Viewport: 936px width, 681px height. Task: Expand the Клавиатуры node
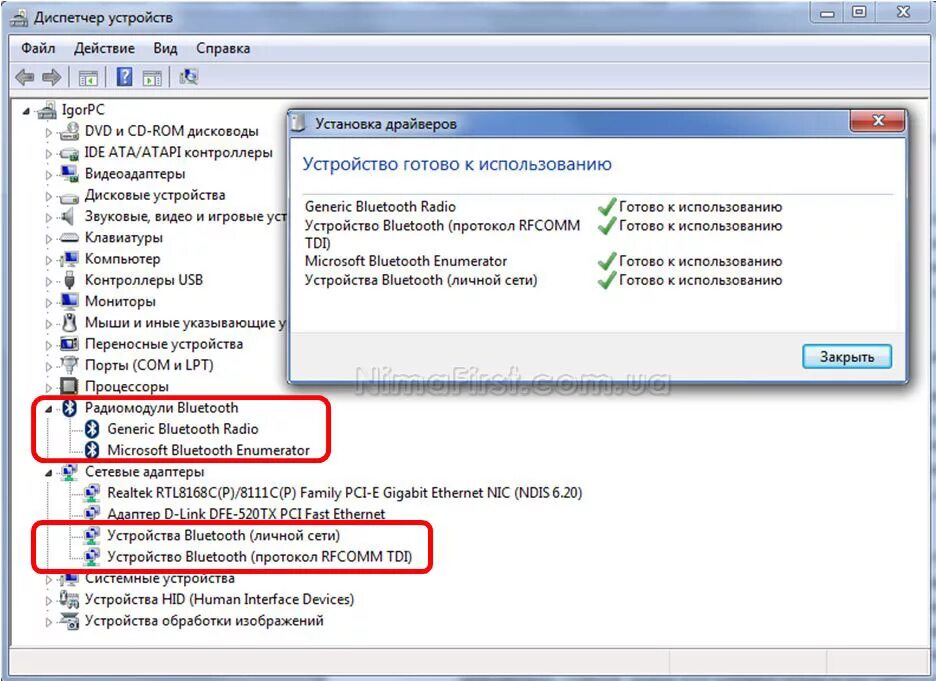pyautogui.click(x=48, y=239)
